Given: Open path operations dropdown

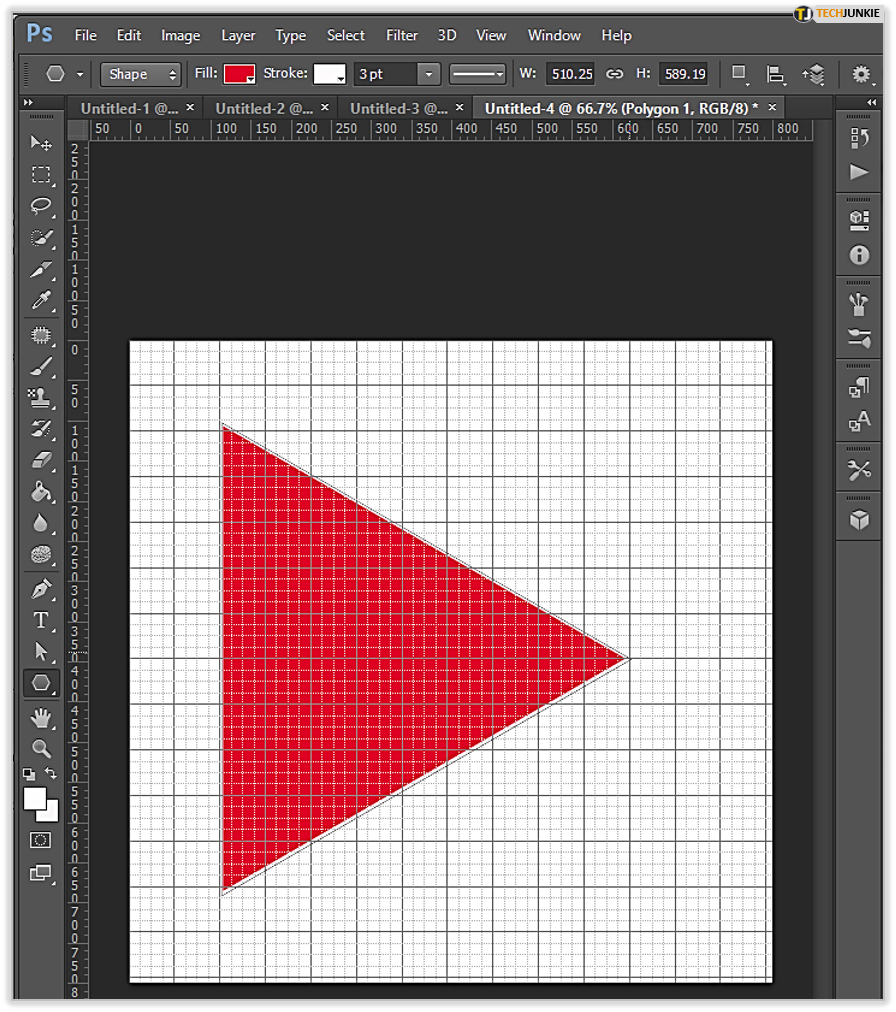Looking at the screenshot, I should point(740,74).
